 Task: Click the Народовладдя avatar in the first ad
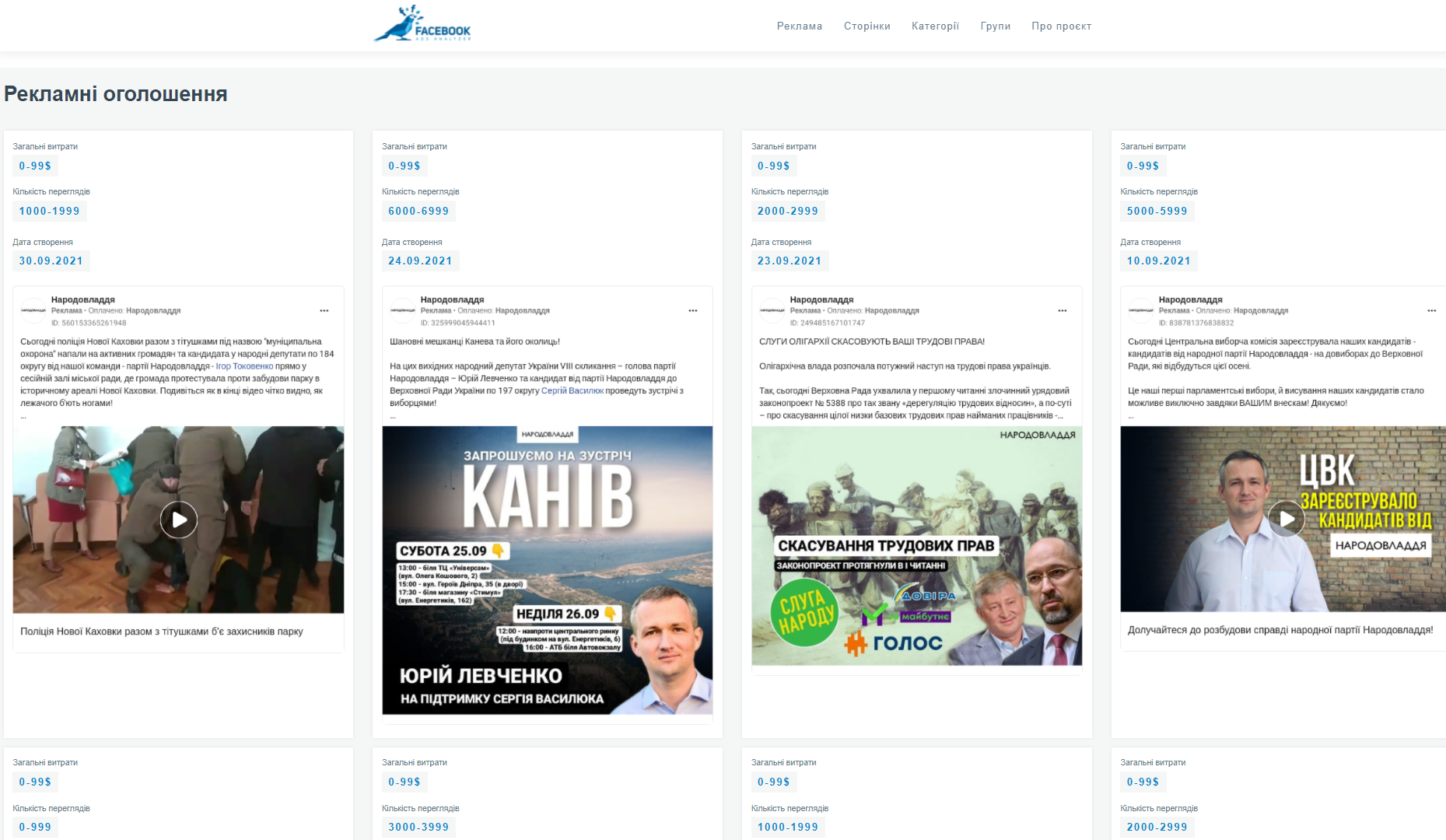point(33,310)
